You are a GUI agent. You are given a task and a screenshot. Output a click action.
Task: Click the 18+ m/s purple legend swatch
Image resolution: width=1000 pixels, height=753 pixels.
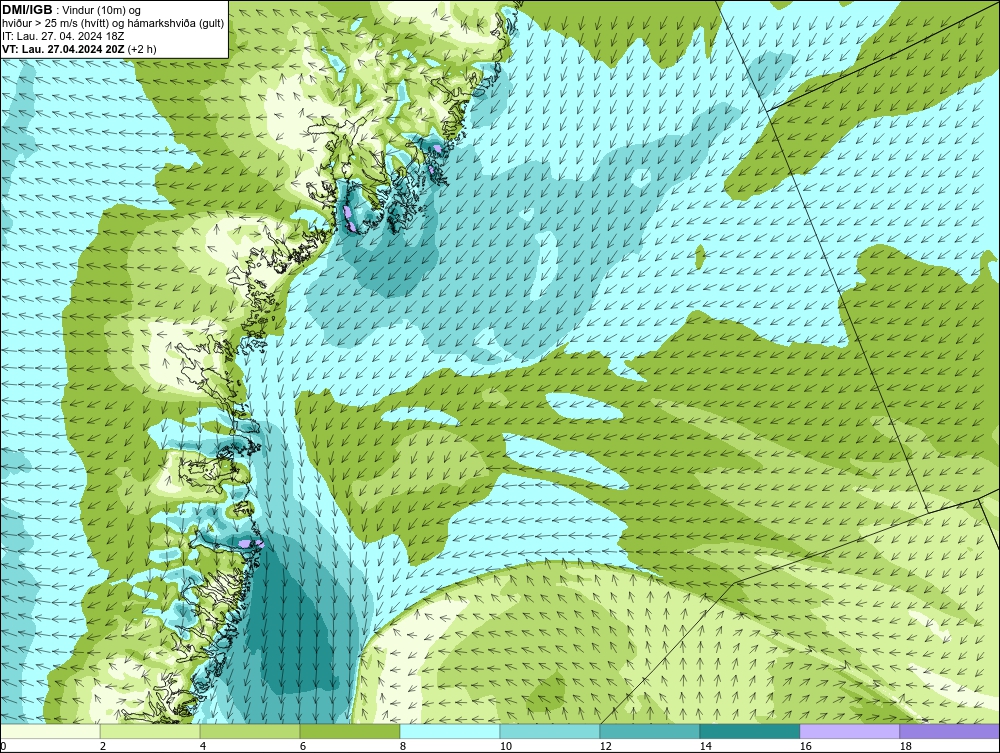(x=950, y=731)
